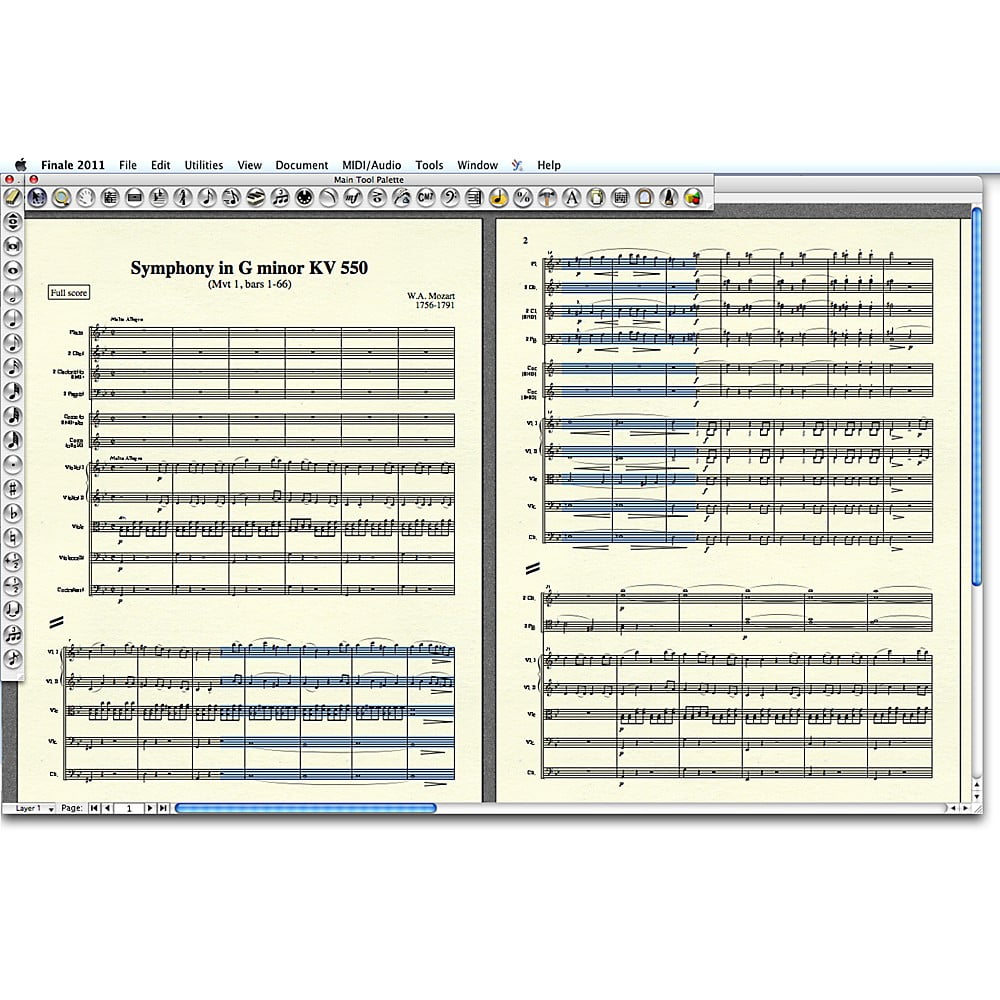Screen dimensions: 1000x1000
Task: Open the scripts menu icon beside Window
Action: 517,165
